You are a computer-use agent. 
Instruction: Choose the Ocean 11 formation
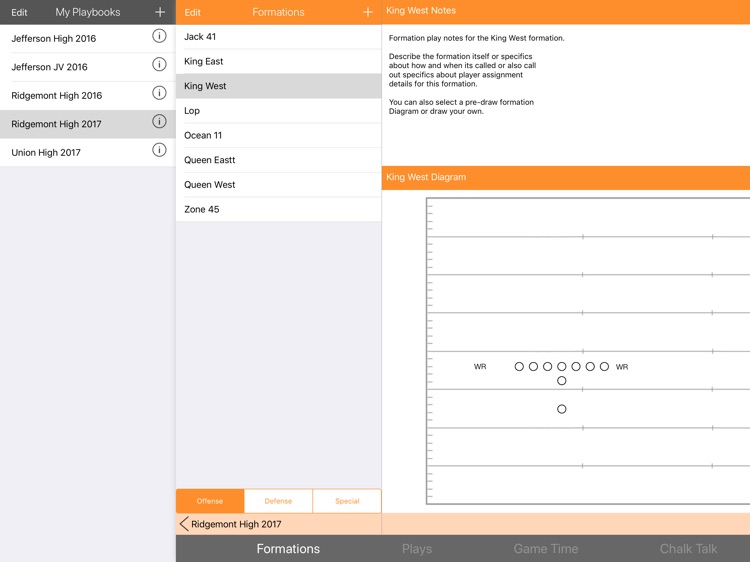point(278,135)
